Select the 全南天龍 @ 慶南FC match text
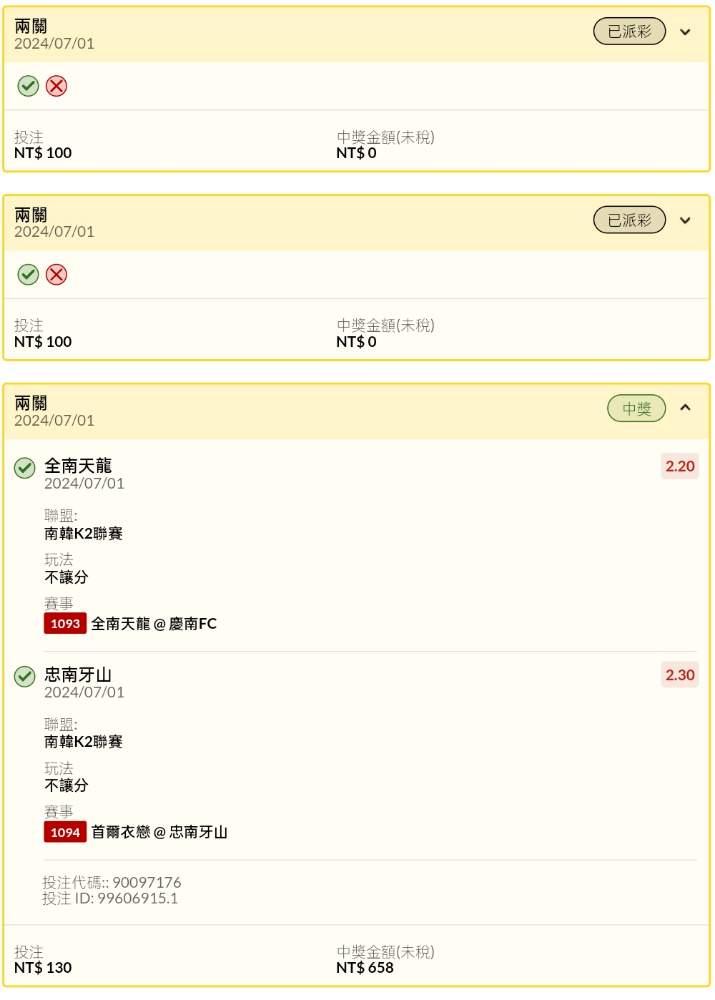The height and width of the screenshot is (1000, 715). (154, 624)
